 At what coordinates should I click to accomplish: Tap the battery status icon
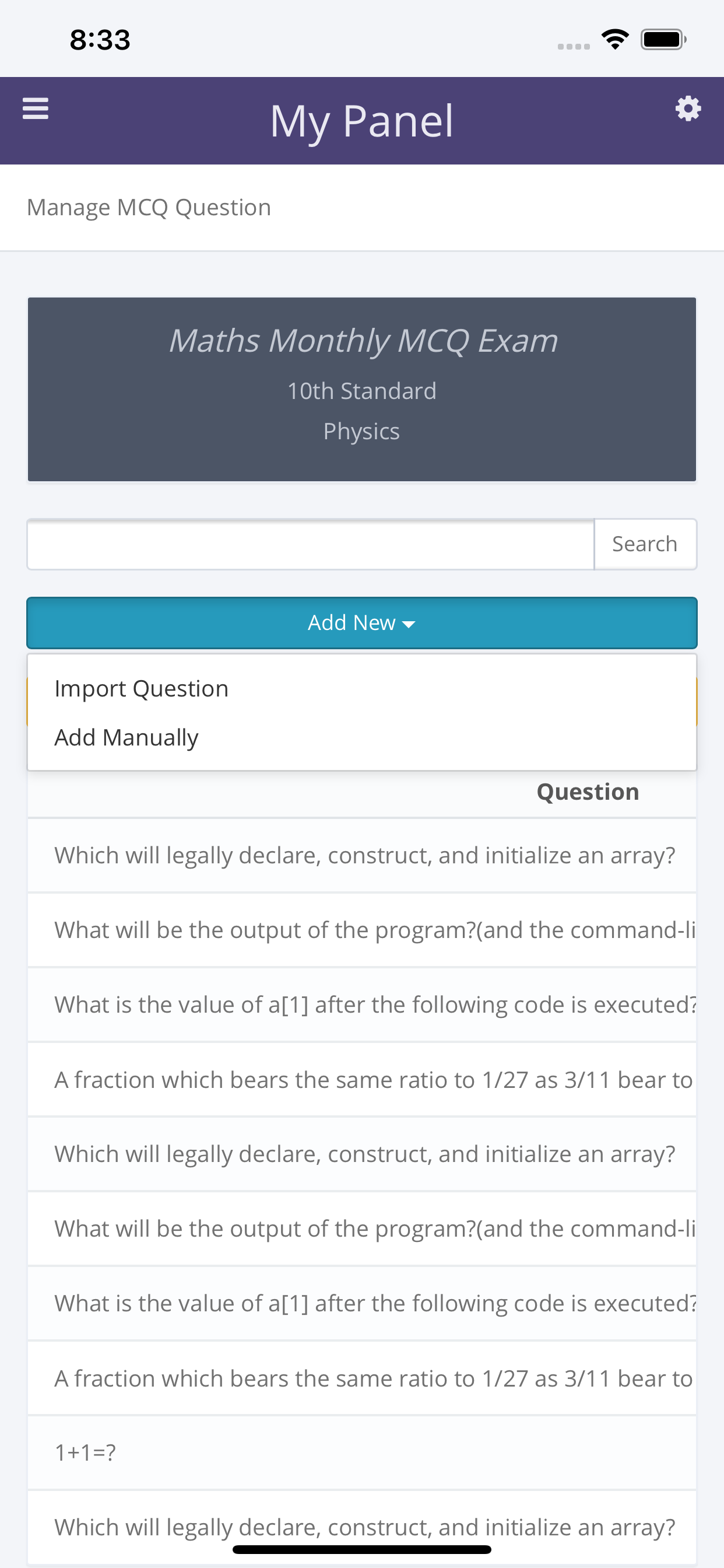click(x=663, y=40)
